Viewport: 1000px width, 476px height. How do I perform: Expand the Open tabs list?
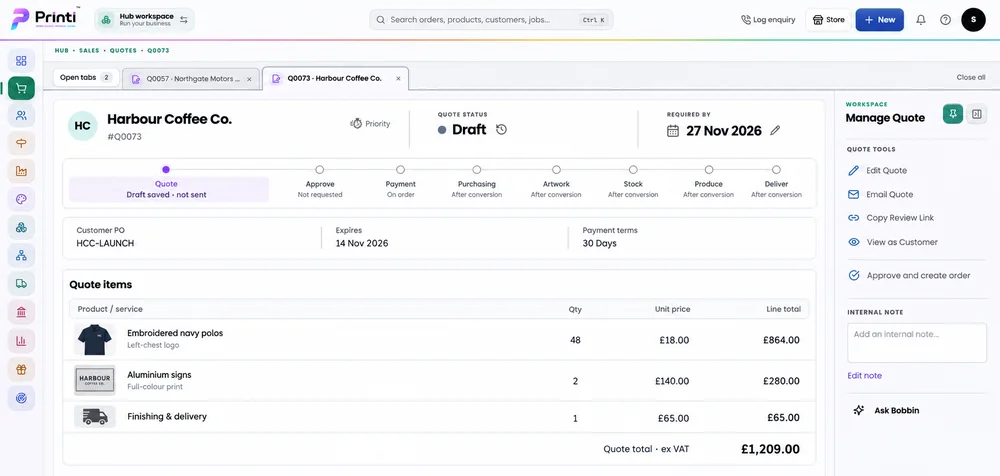coord(85,78)
